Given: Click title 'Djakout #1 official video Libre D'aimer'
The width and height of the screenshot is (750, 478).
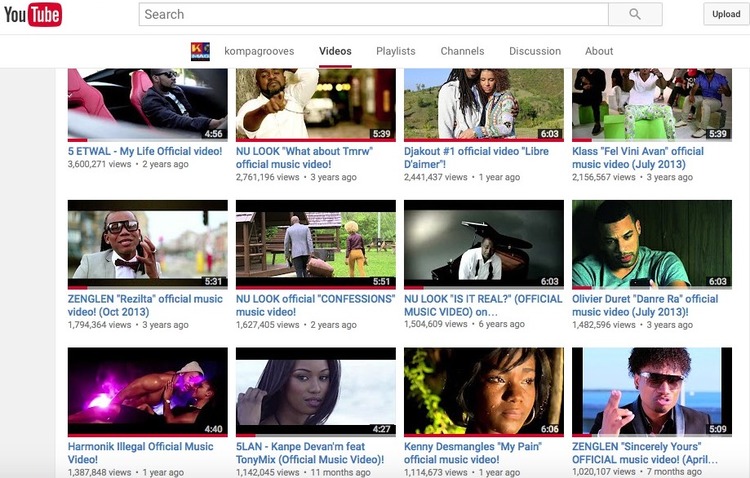Looking at the screenshot, I should 476,157.
